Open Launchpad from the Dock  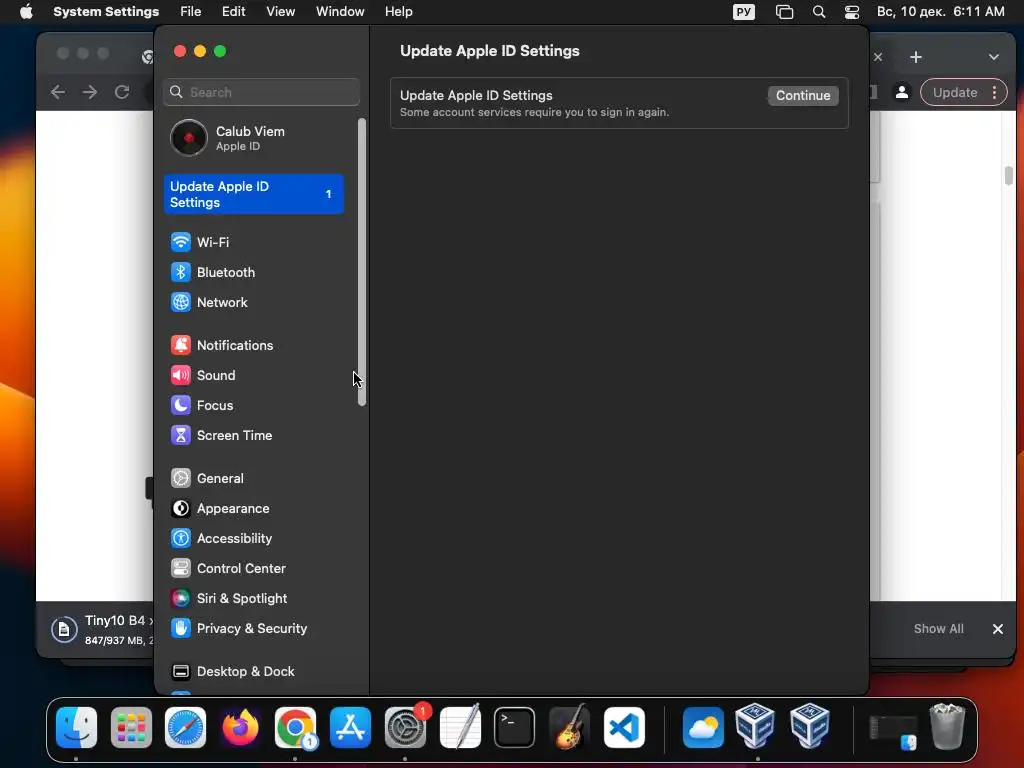[x=131, y=728]
